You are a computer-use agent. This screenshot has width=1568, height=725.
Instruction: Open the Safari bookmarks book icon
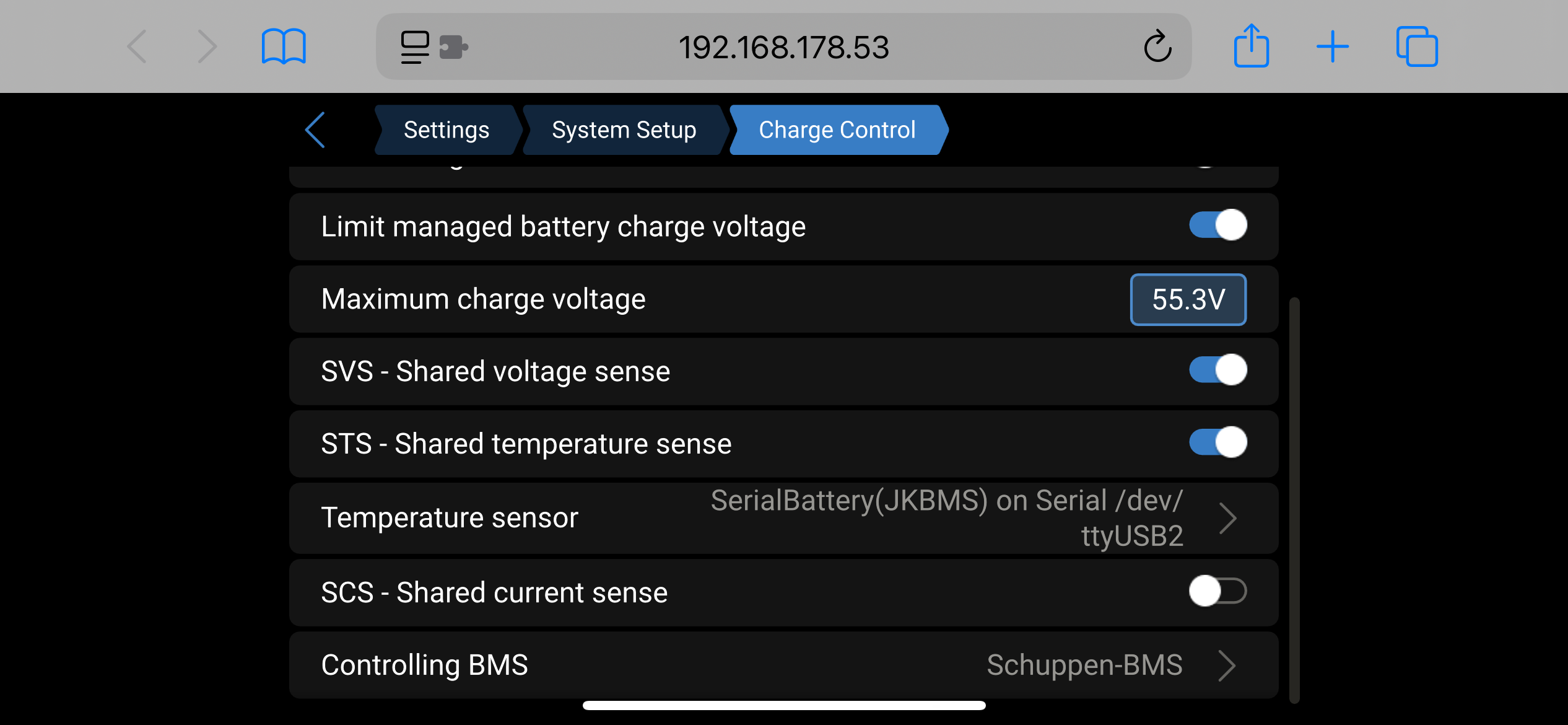284,46
